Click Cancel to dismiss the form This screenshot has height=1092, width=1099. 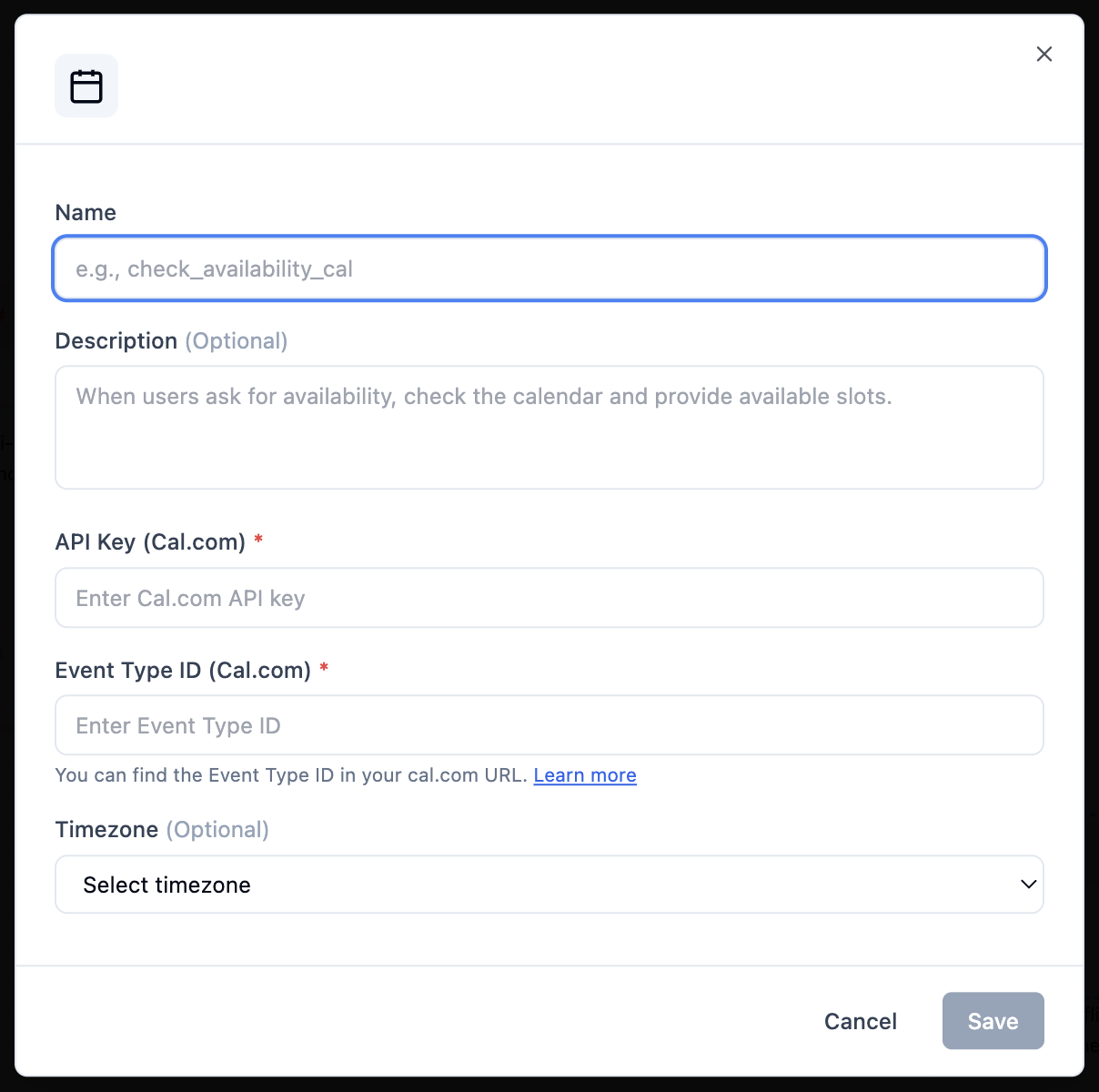pyautogui.click(x=860, y=1020)
